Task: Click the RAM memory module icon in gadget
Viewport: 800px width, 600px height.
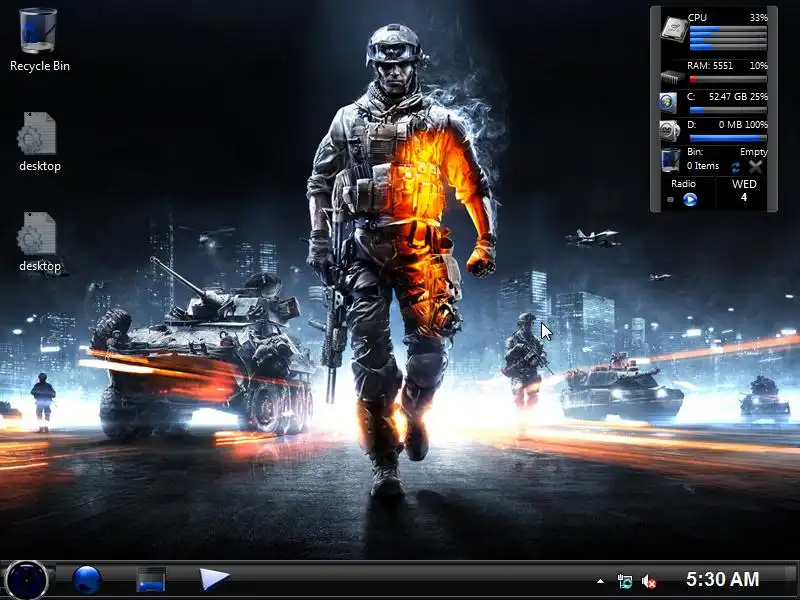Action: point(672,78)
